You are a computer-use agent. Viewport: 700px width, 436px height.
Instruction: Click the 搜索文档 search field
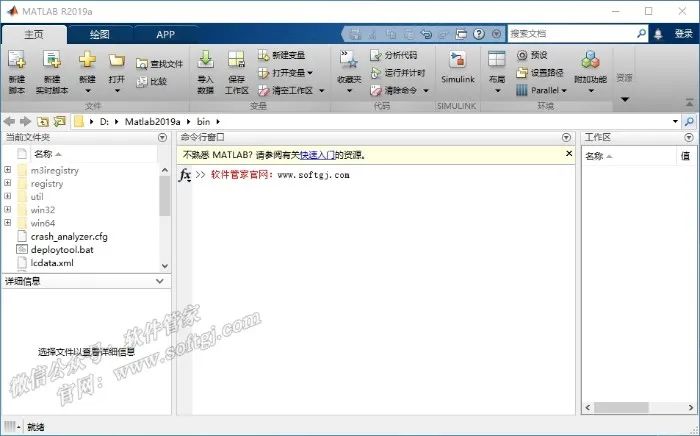(572, 33)
